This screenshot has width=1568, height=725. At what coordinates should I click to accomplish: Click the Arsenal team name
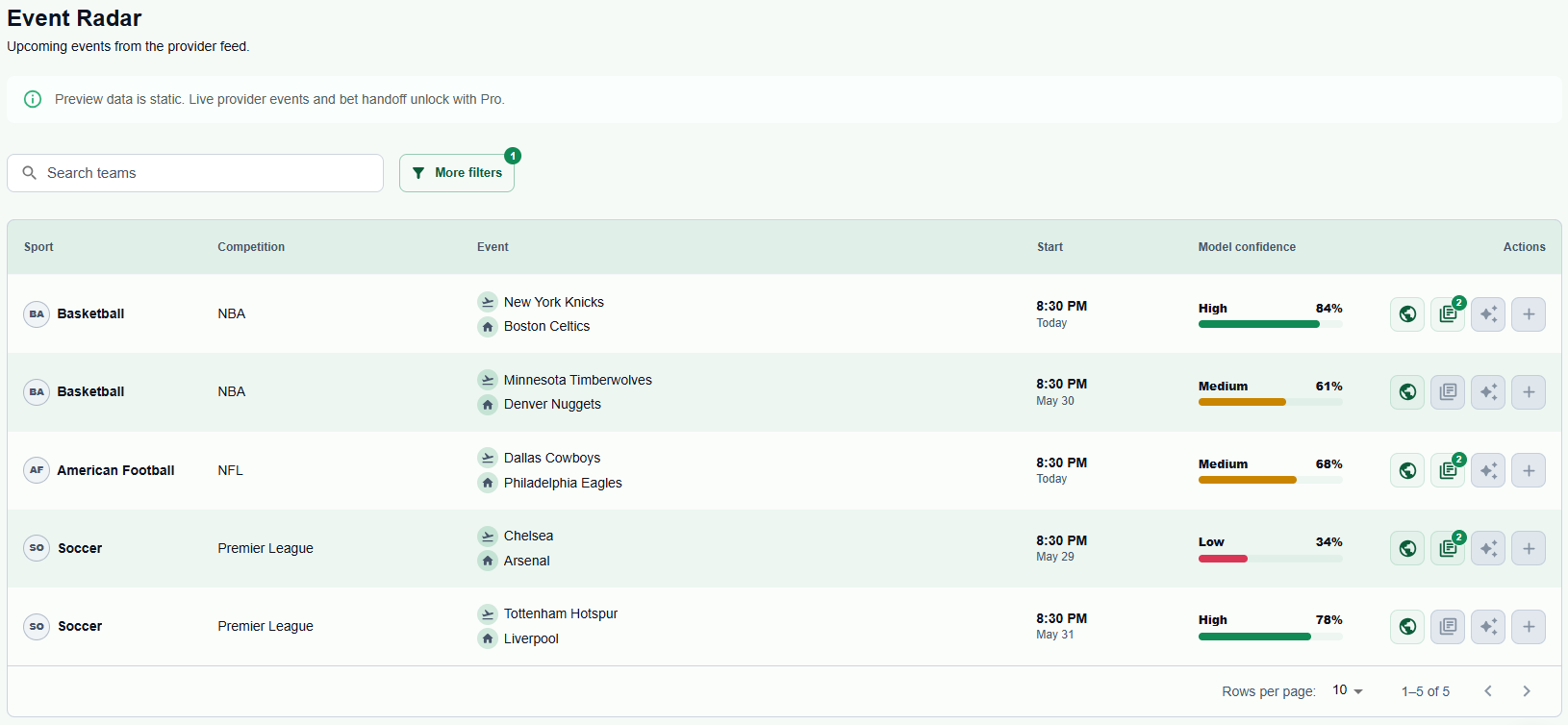coord(527,561)
